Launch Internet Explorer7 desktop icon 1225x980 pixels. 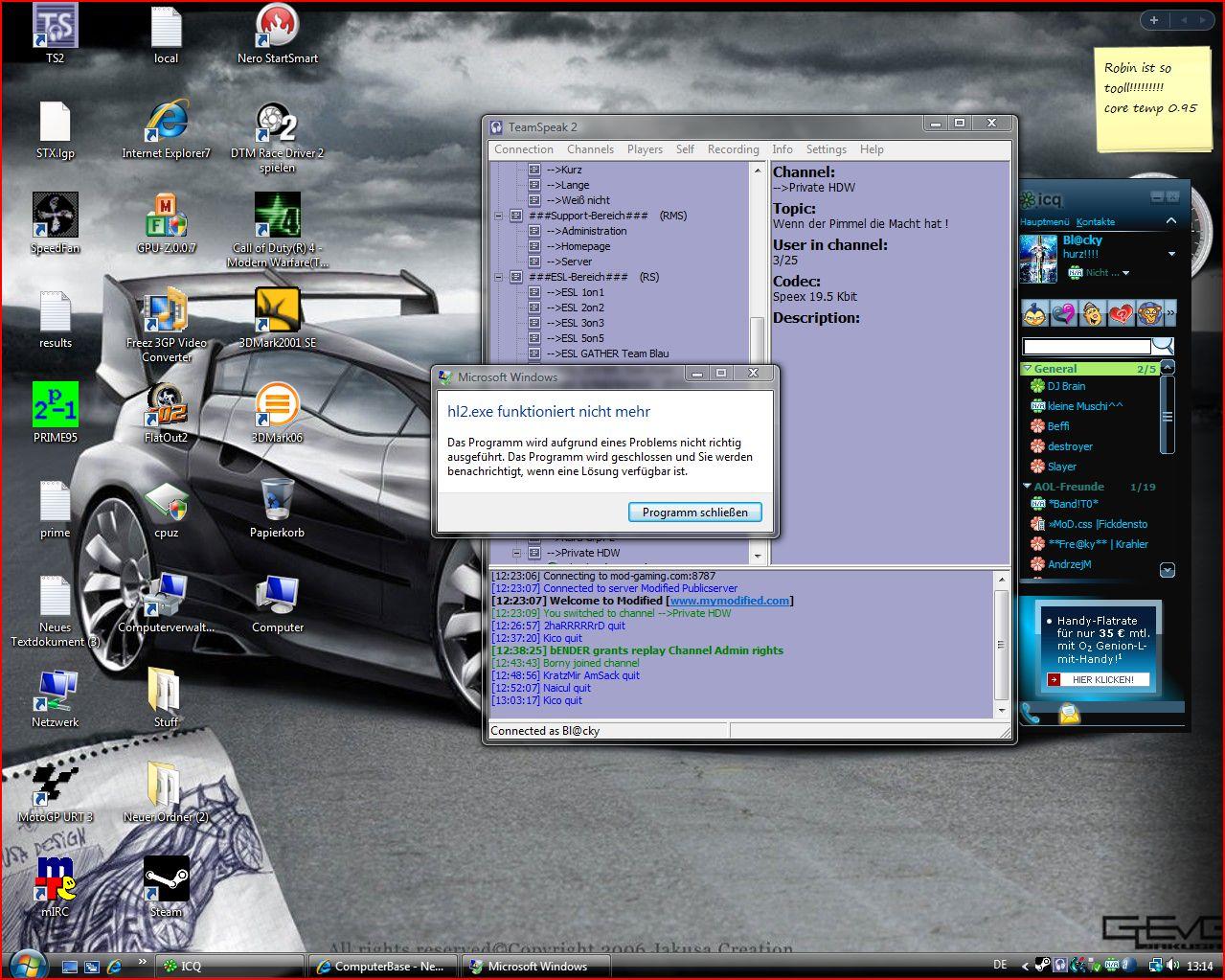pyautogui.click(x=166, y=129)
